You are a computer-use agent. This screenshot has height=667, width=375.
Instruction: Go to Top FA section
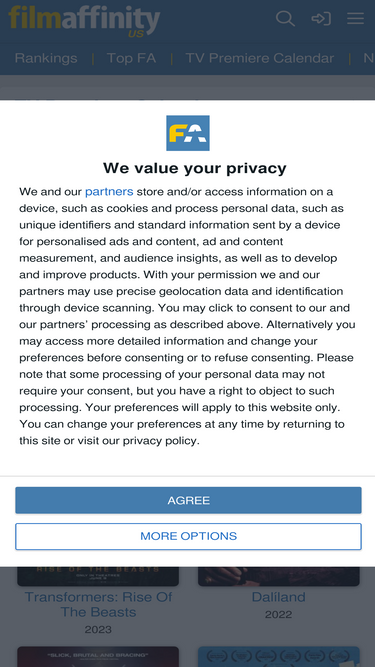[131, 58]
